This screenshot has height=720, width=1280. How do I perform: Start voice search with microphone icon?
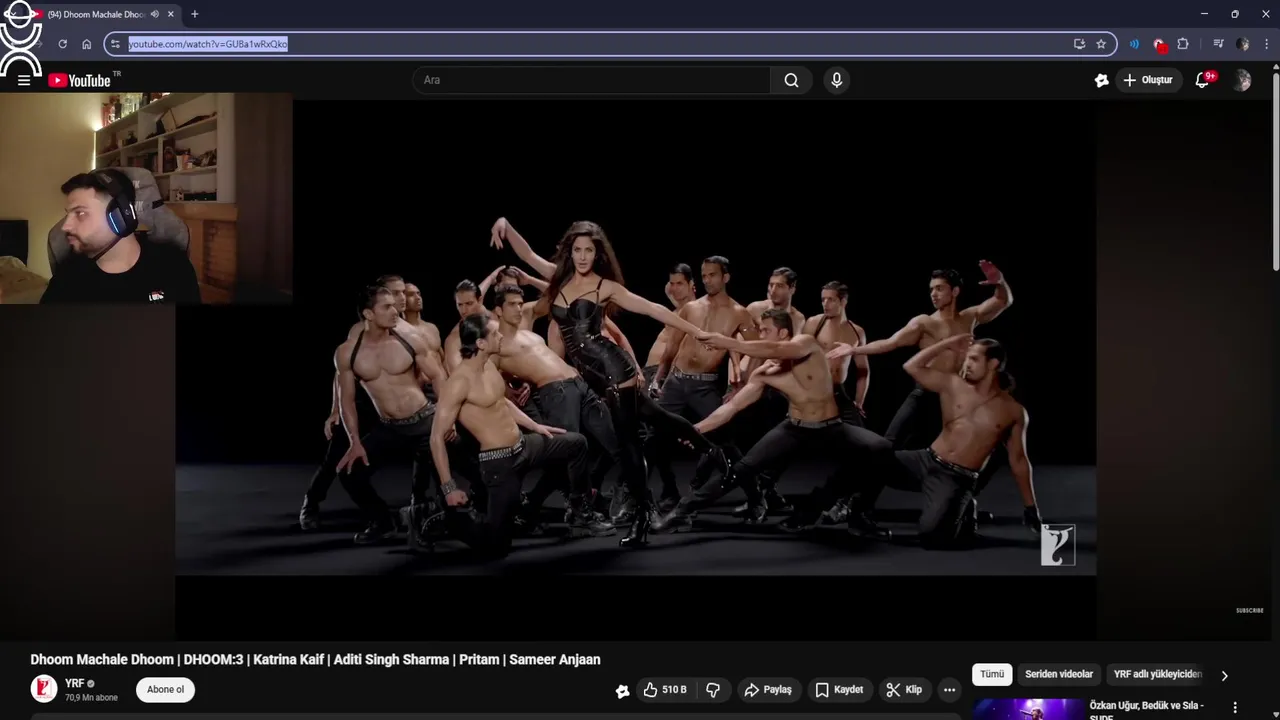837,80
